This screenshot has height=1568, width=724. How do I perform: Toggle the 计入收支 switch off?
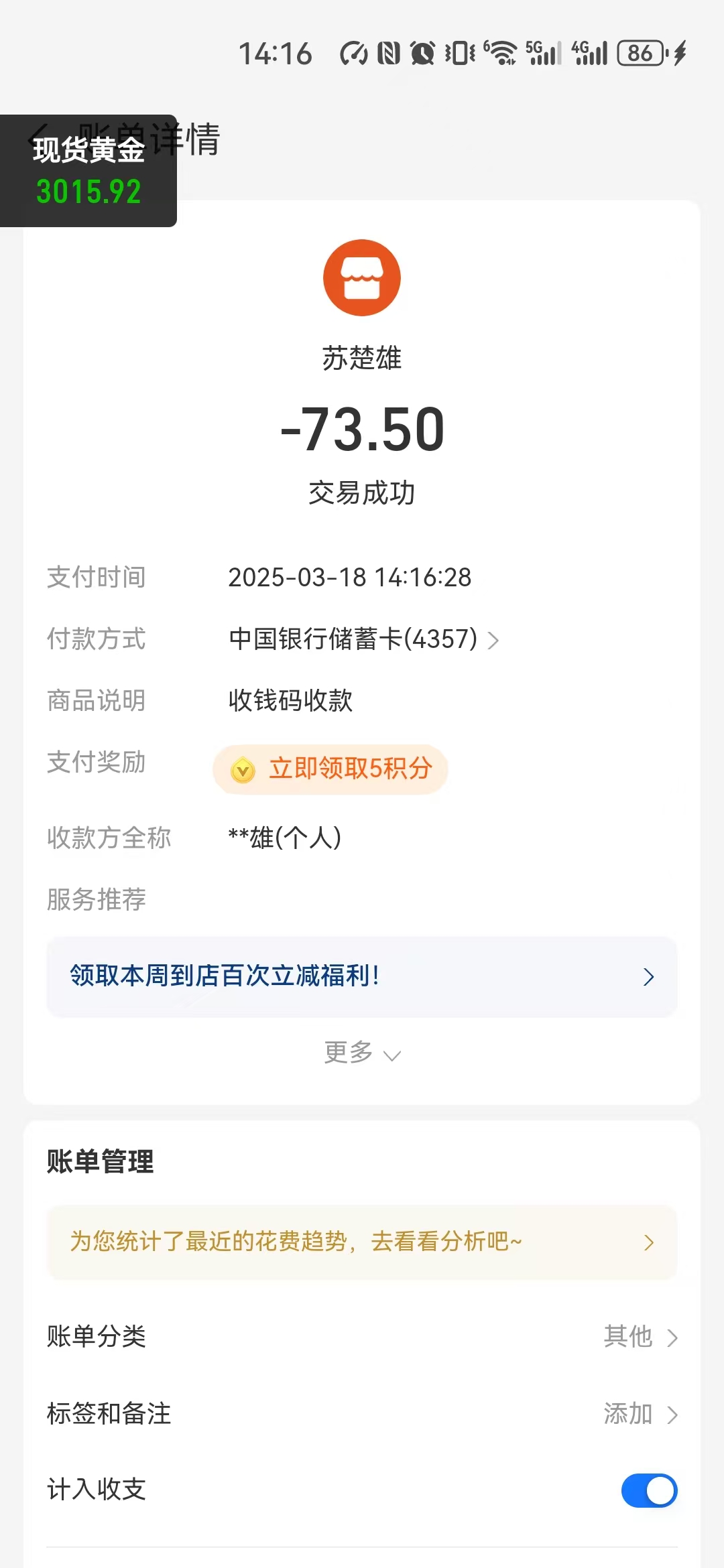click(649, 1490)
